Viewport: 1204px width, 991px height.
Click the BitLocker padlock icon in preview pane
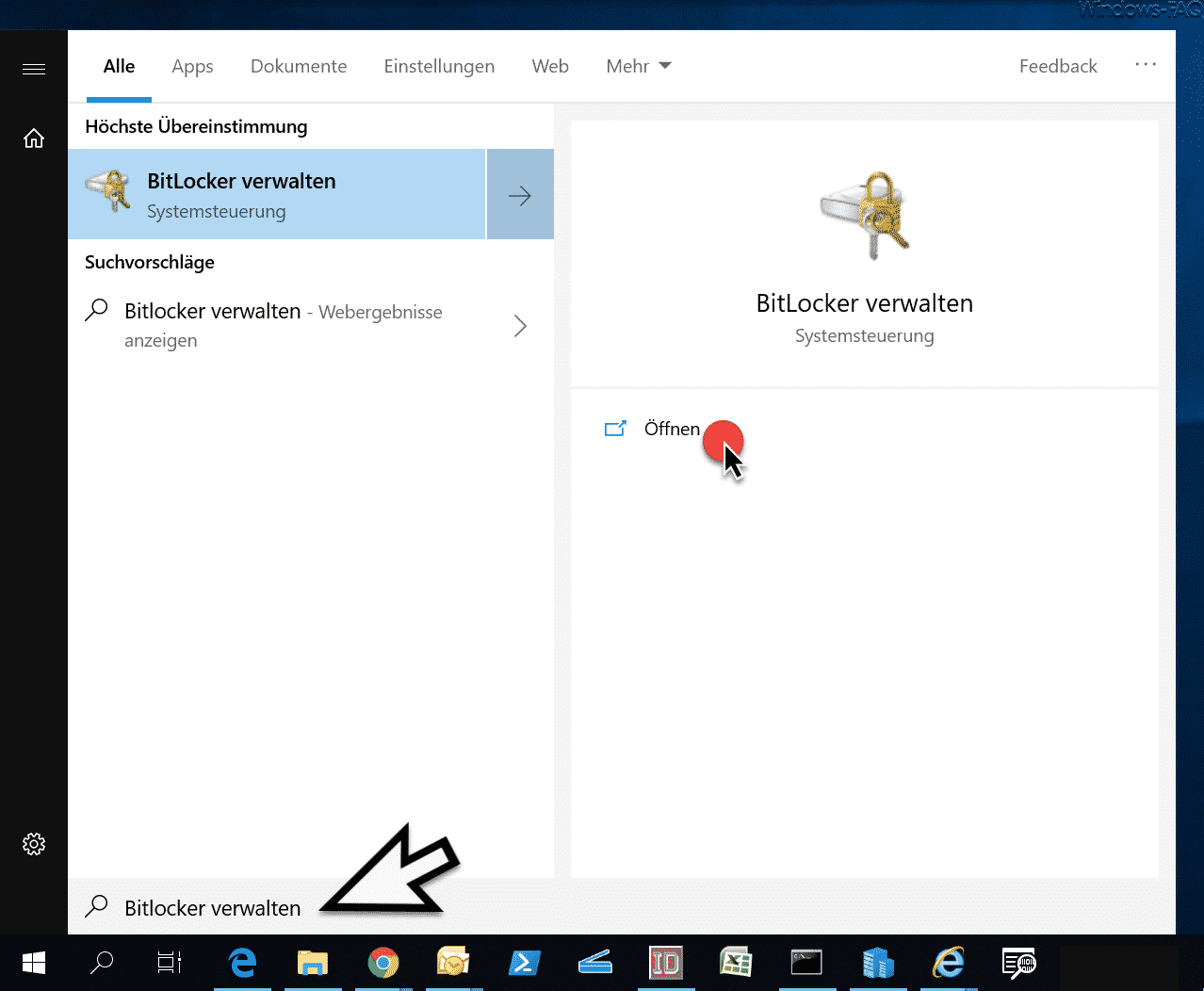point(865,215)
